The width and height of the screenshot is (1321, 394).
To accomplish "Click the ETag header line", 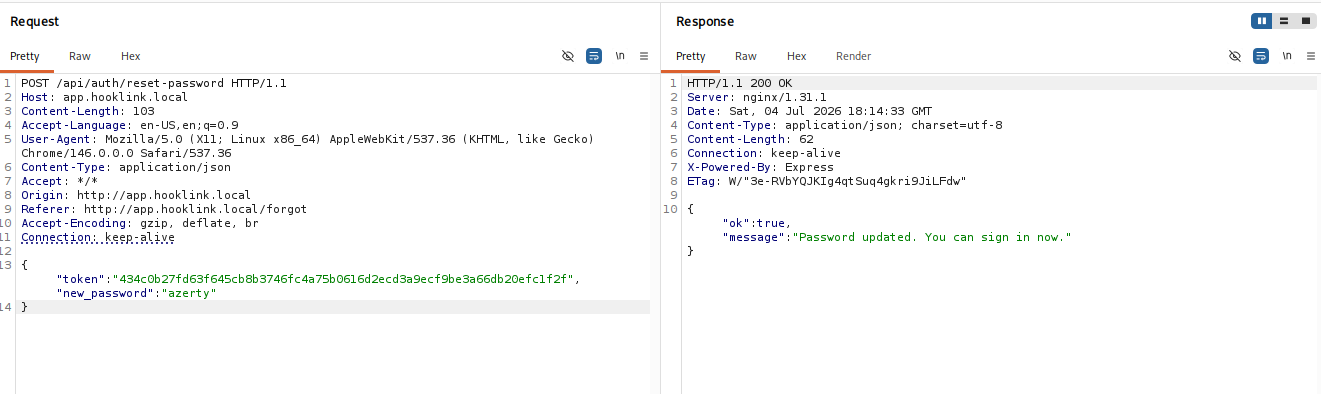I will pyautogui.click(x=827, y=181).
